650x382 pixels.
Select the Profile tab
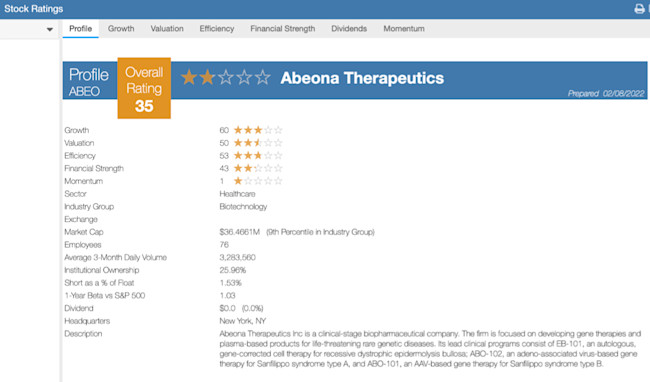click(x=80, y=29)
